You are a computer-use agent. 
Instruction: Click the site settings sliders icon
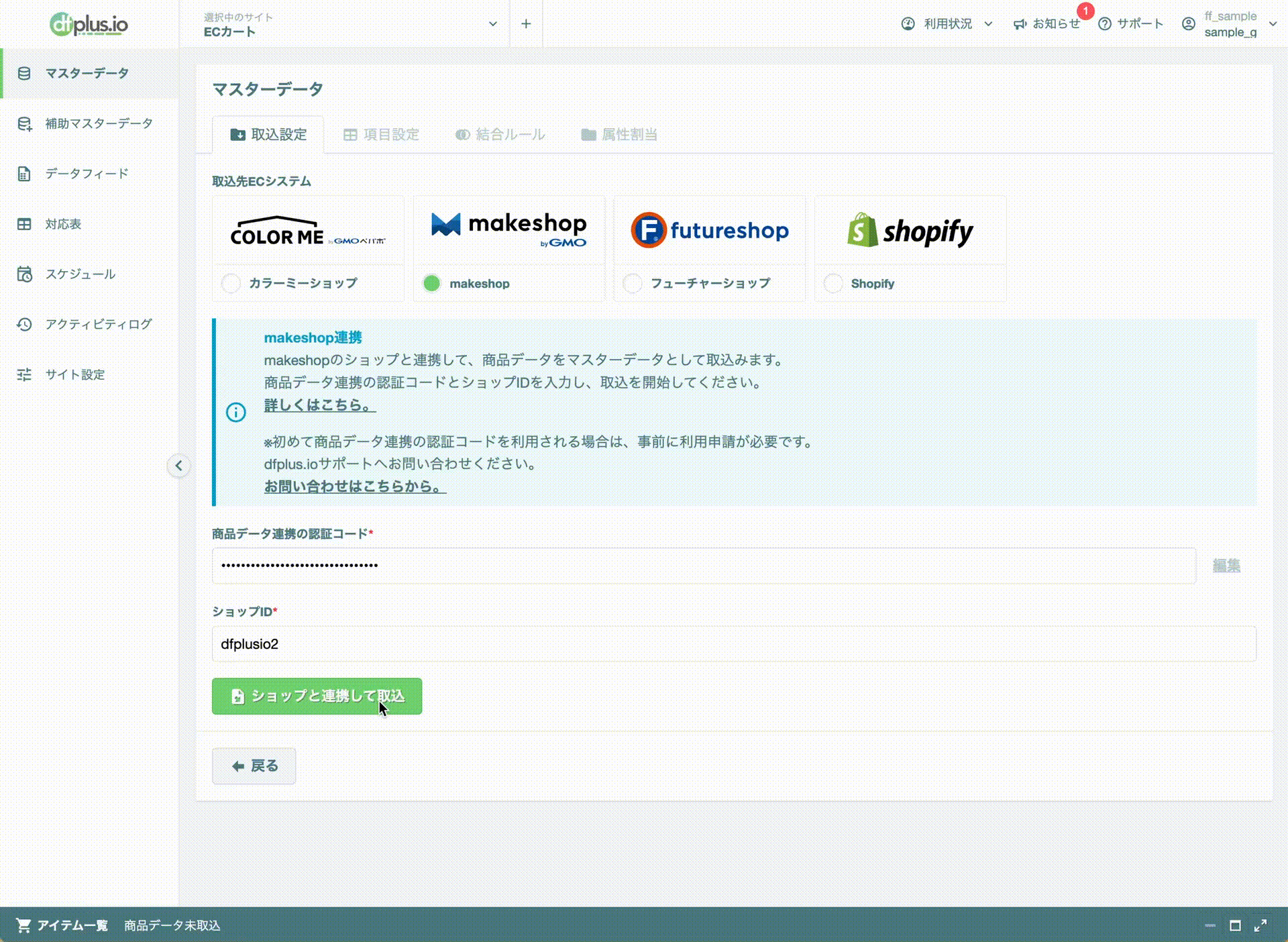[24, 374]
